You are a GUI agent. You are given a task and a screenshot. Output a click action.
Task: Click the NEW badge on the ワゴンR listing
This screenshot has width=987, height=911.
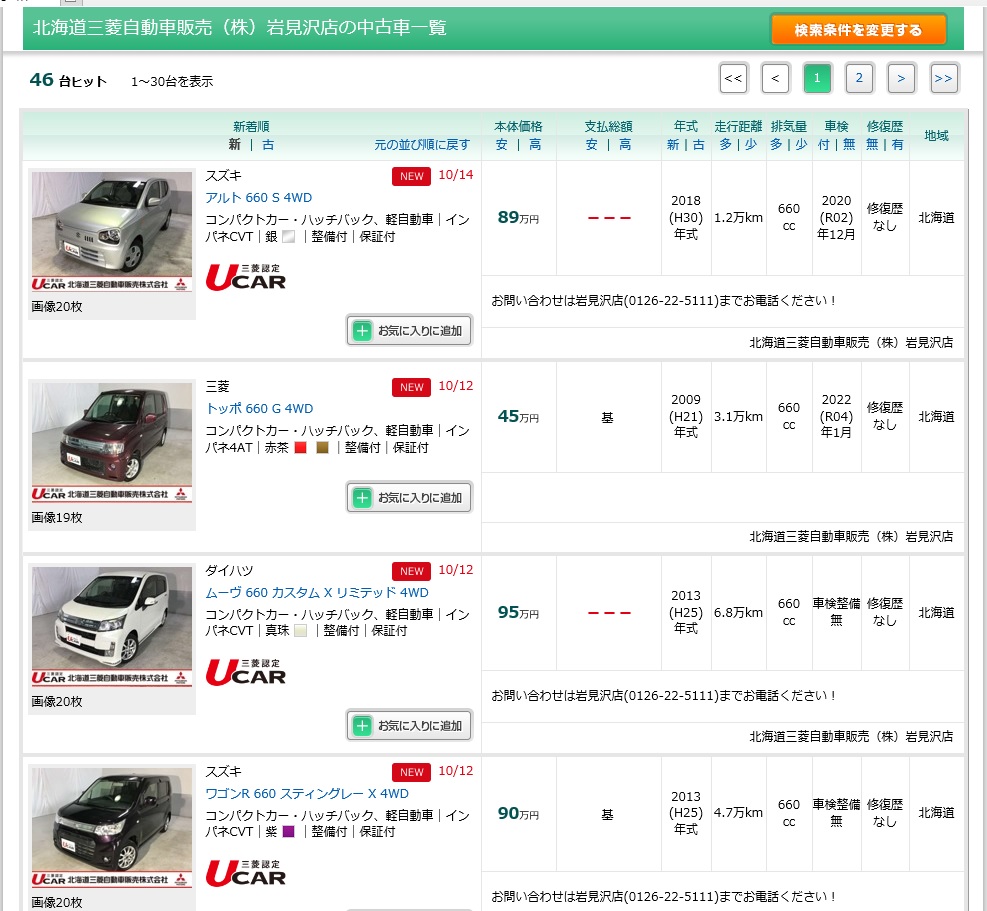tap(411, 772)
